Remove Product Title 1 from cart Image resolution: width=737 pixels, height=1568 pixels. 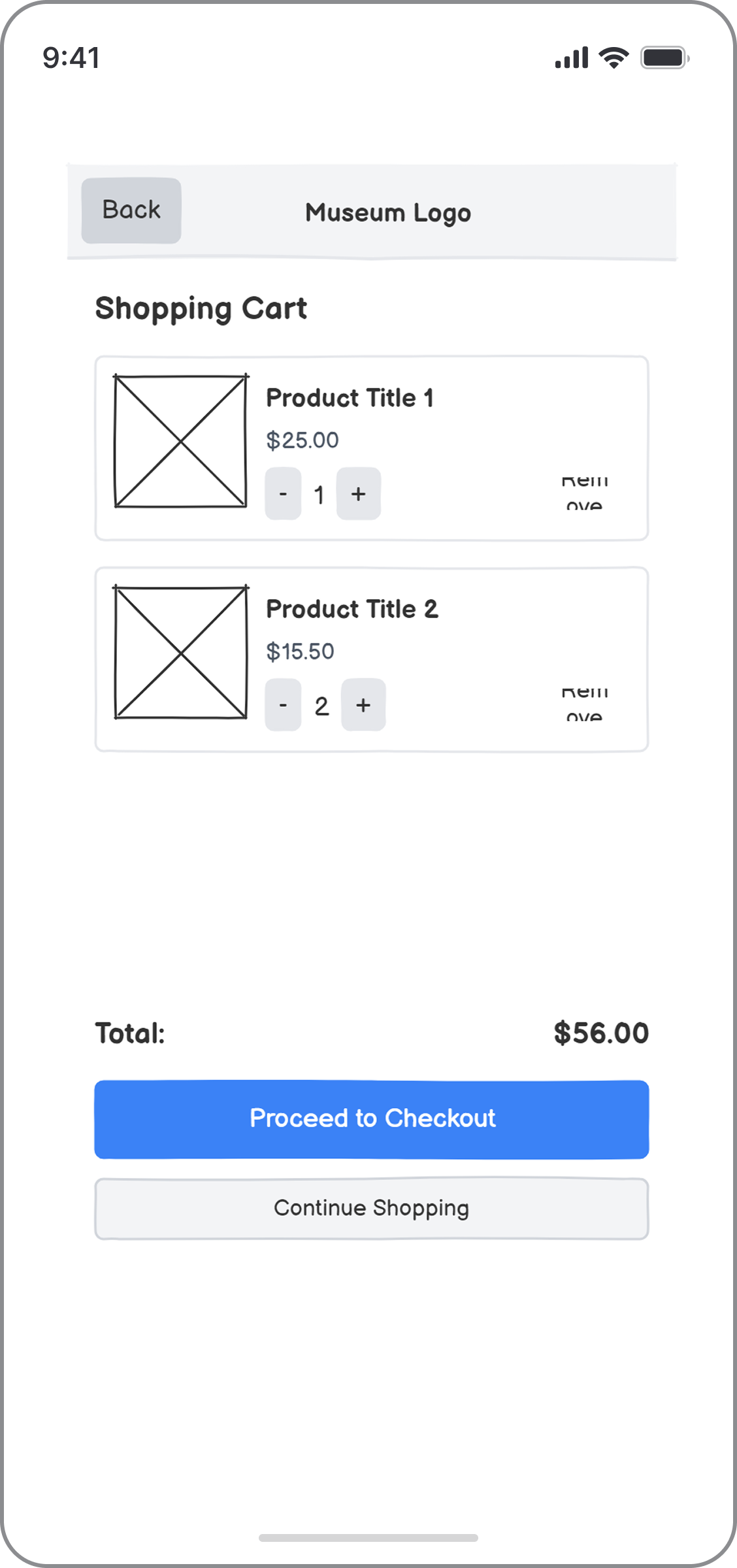585,493
